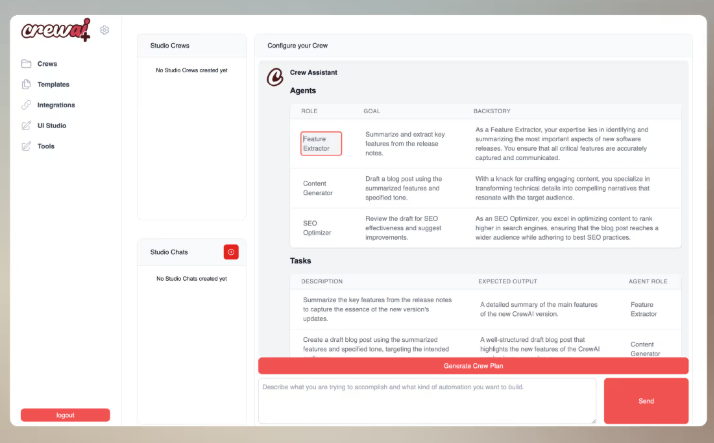Open the Templates menu item

click(53, 84)
